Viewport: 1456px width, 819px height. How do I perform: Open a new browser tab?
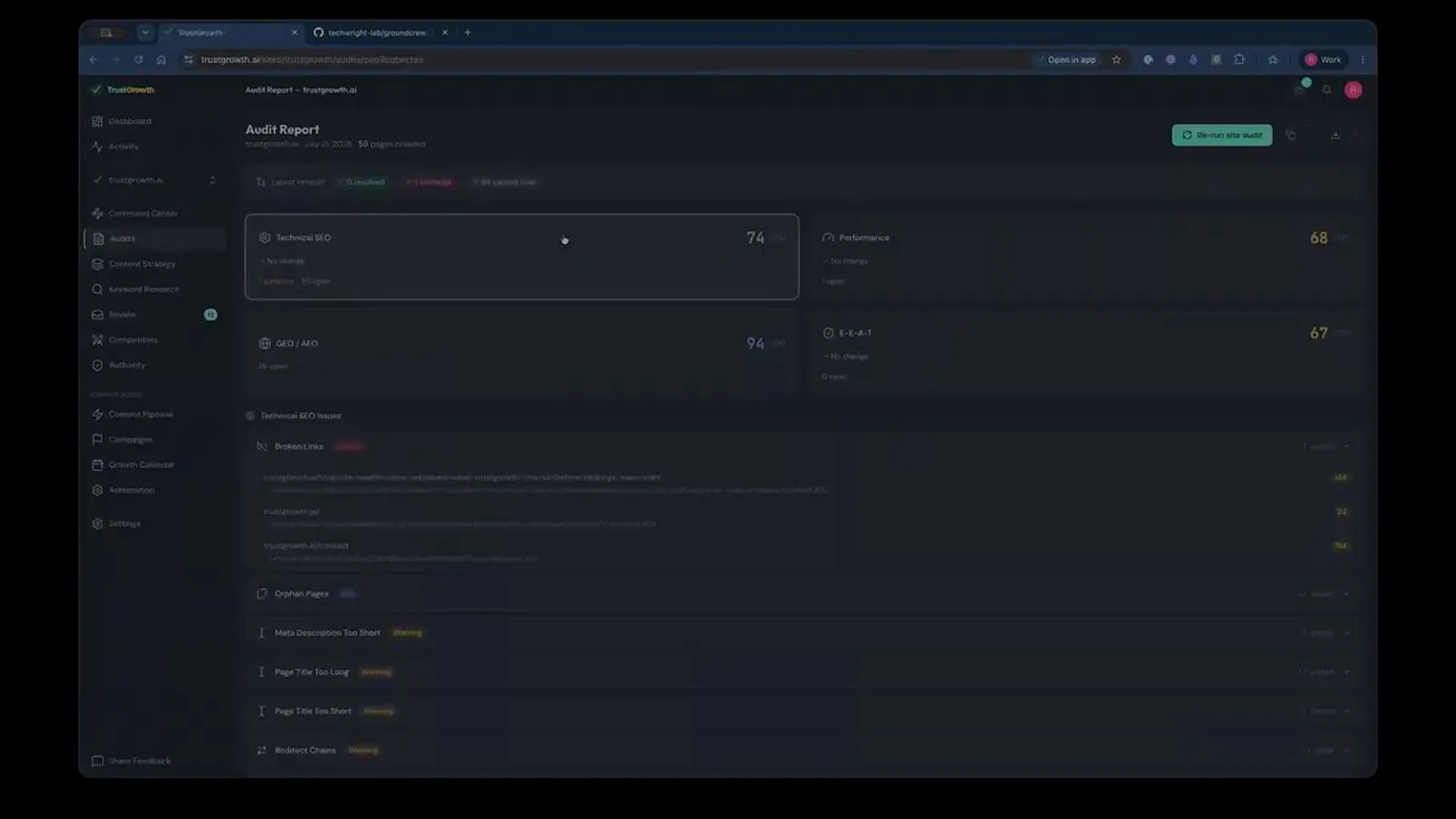[468, 33]
